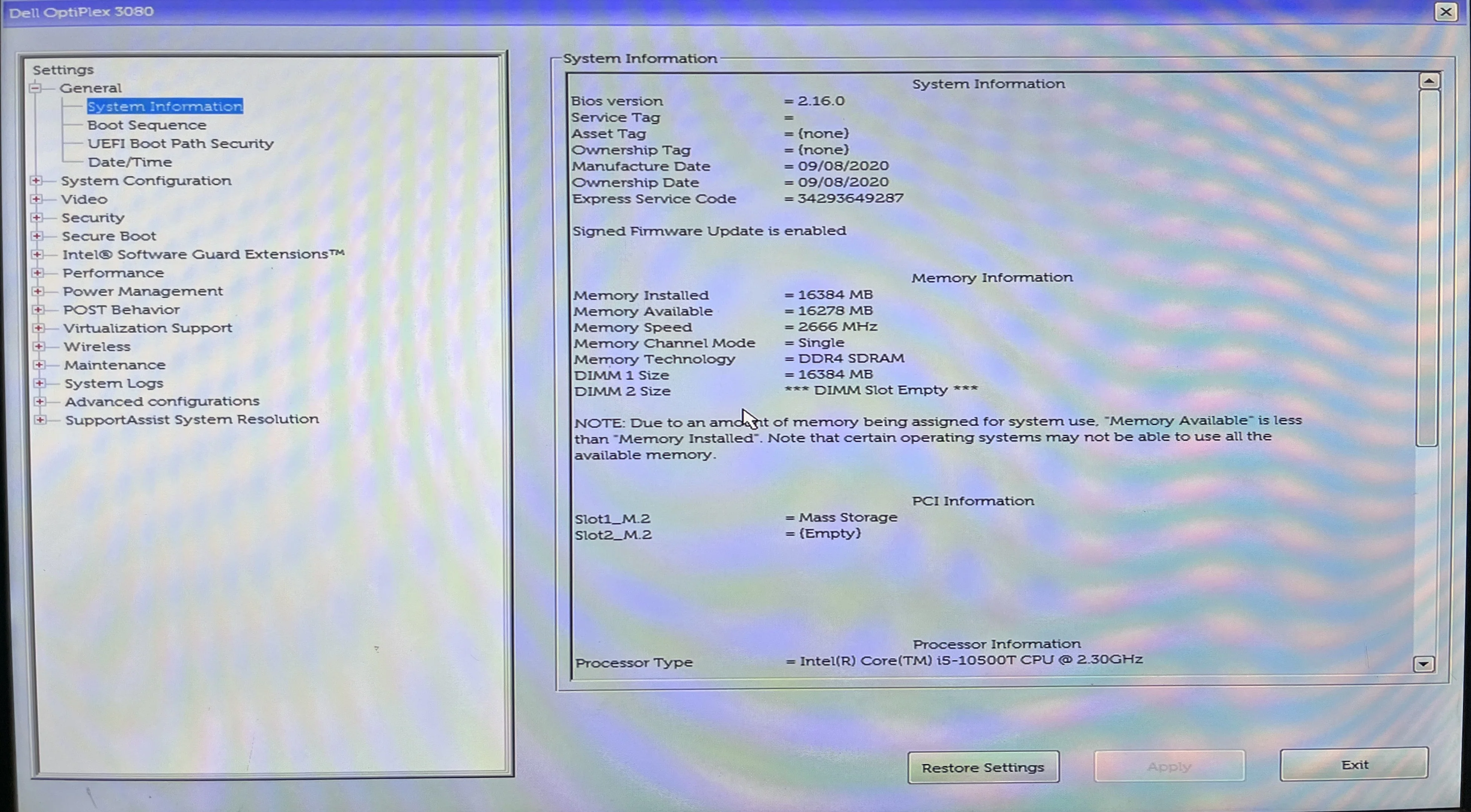
Task: Select Virtualization Support label
Action: pyautogui.click(x=148, y=328)
